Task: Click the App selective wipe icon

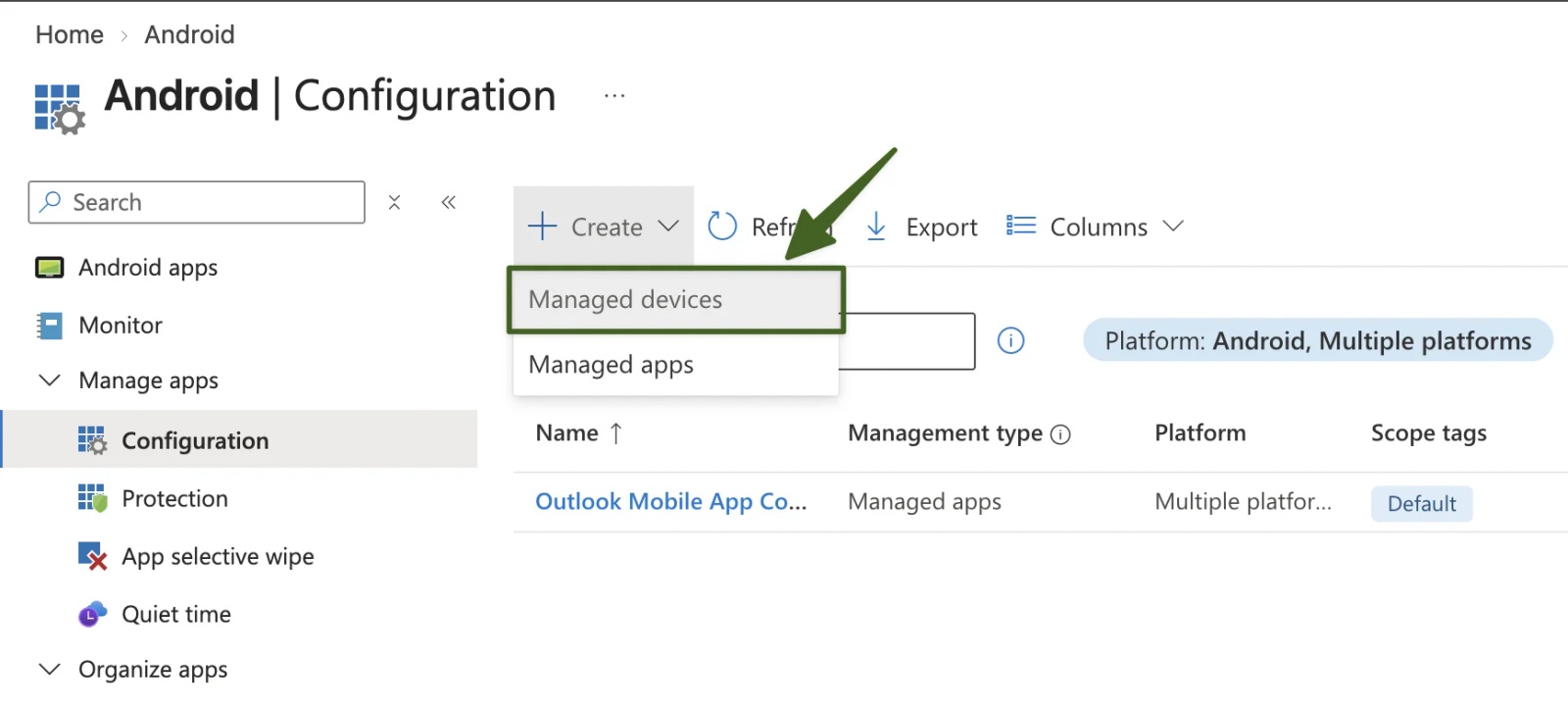Action: tap(92, 556)
